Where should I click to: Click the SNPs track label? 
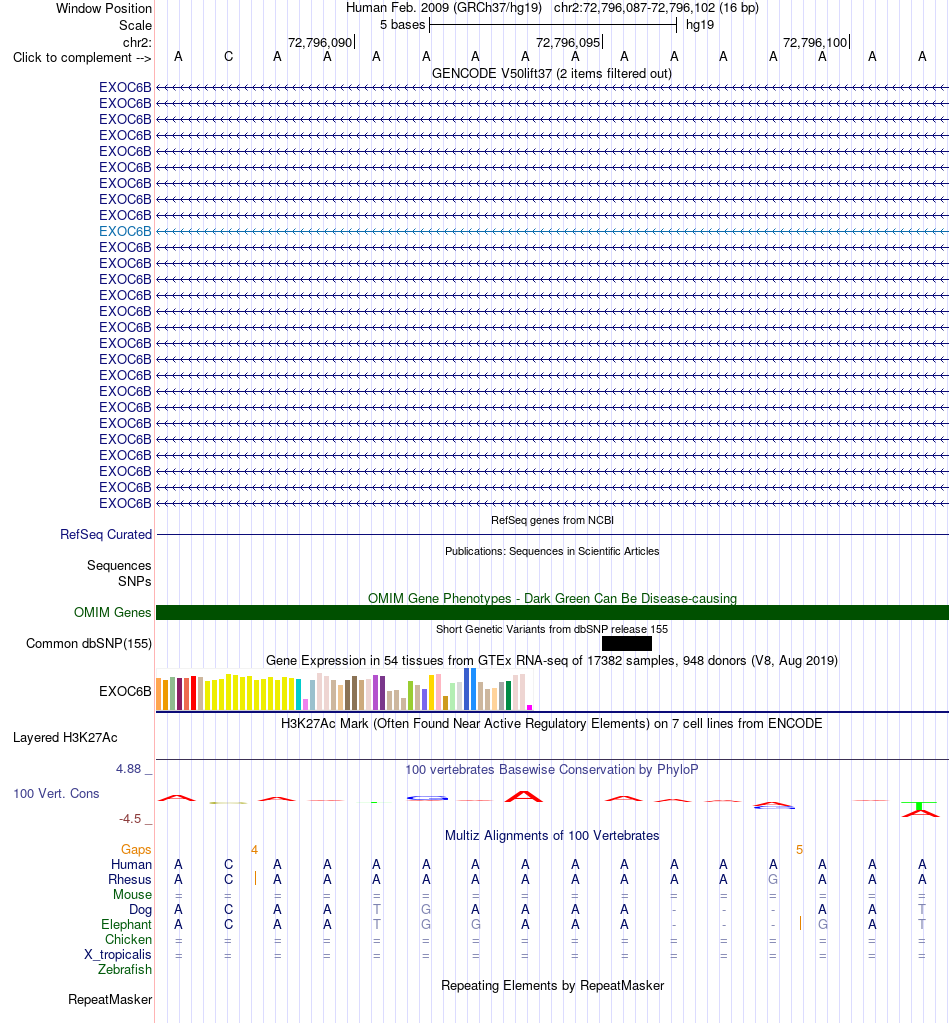[x=134, y=581]
